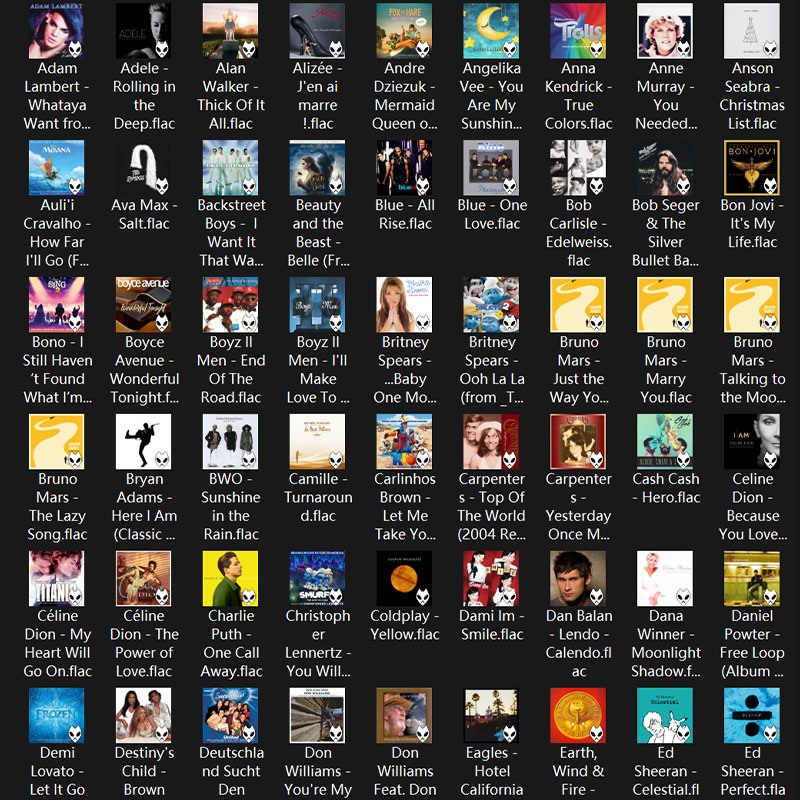Select Britney Spears Baby One More icon
The width and height of the screenshot is (800, 800).
404,305
